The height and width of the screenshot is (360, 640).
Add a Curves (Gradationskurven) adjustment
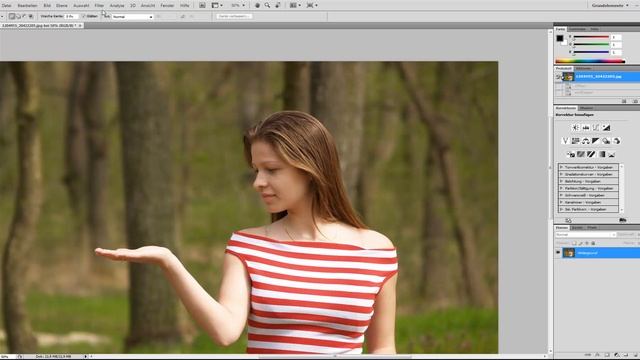pos(596,128)
